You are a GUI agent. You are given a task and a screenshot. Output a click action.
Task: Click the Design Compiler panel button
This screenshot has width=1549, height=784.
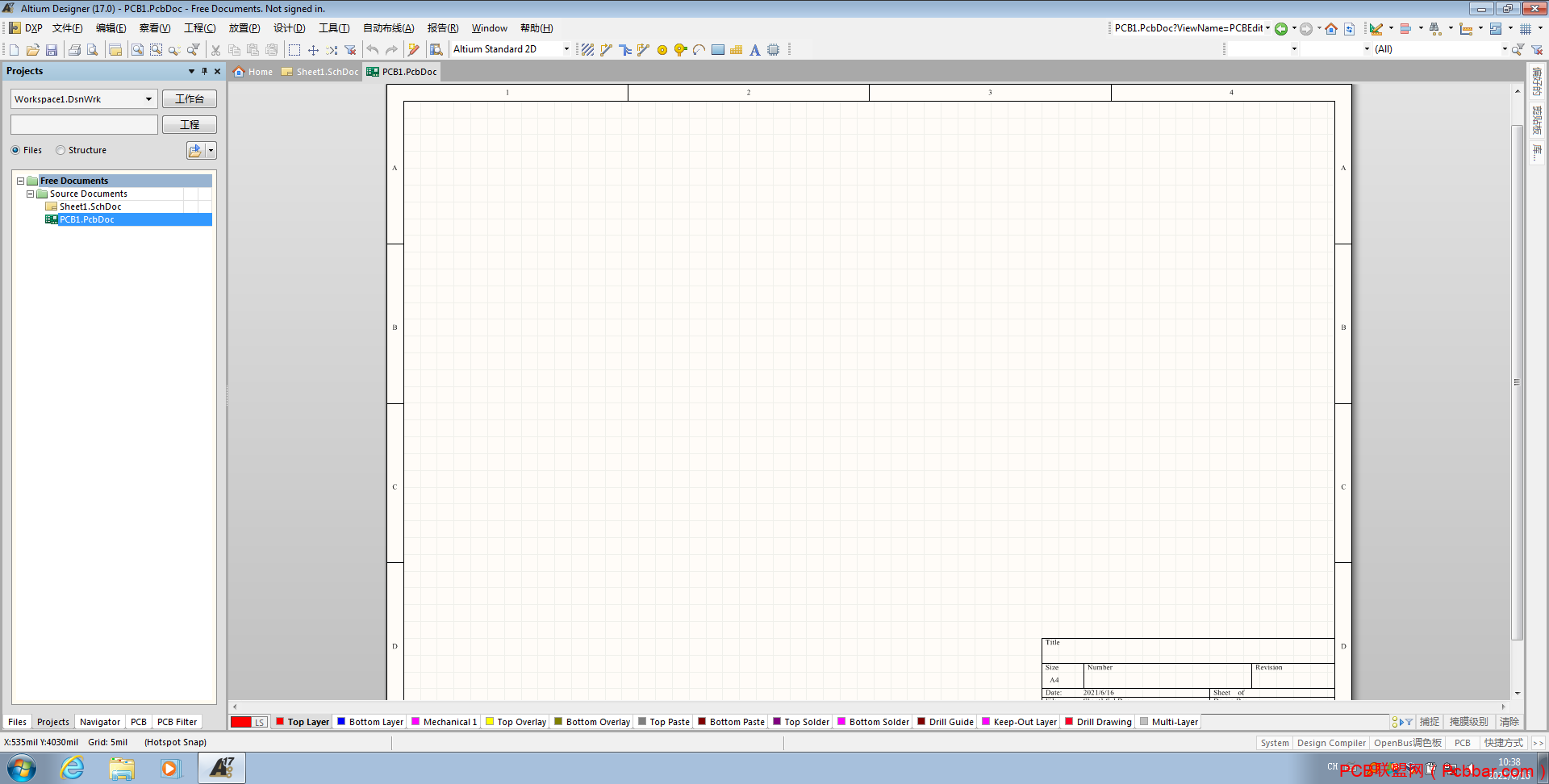point(1331,743)
